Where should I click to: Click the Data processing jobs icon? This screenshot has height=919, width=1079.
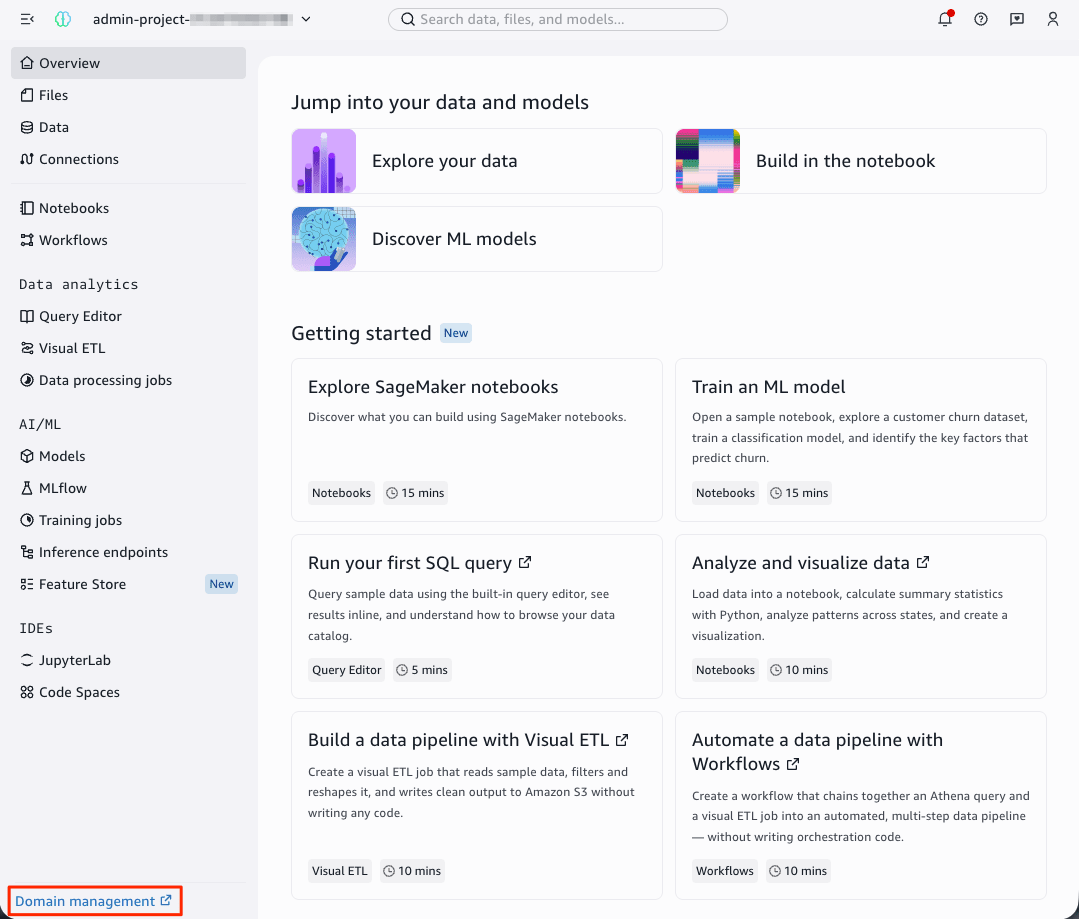click(27, 380)
